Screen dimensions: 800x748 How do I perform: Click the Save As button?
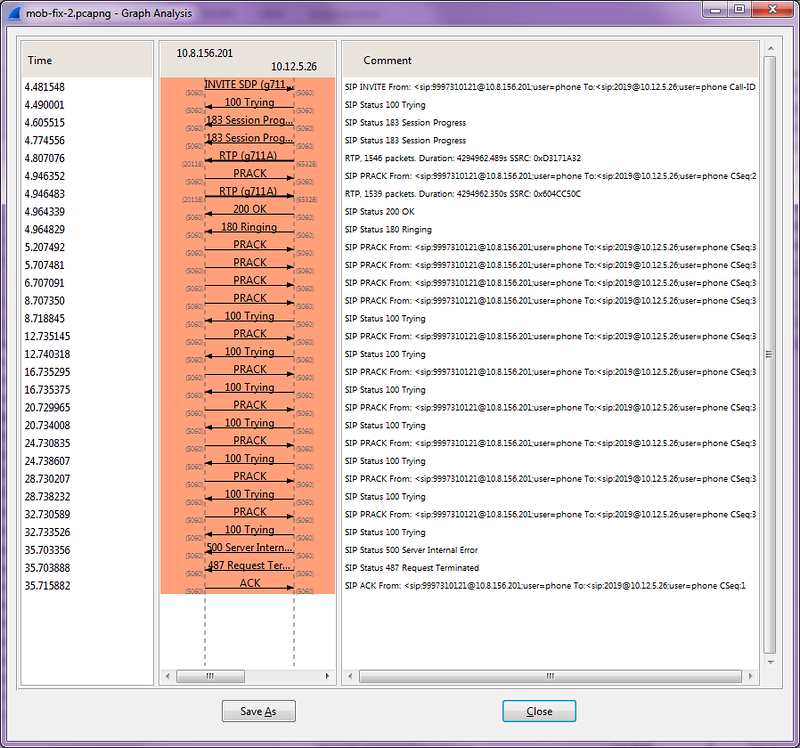point(258,711)
